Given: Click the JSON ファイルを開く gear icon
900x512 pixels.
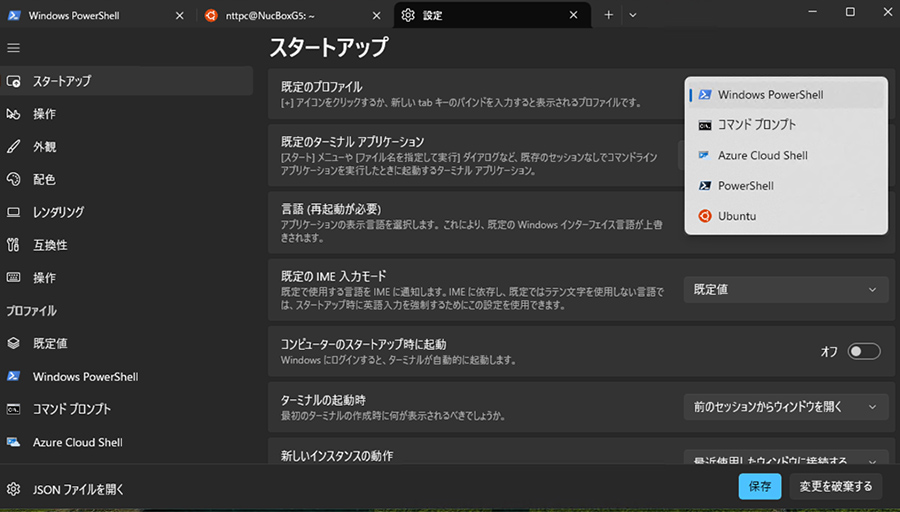Looking at the screenshot, I should coord(14,490).
